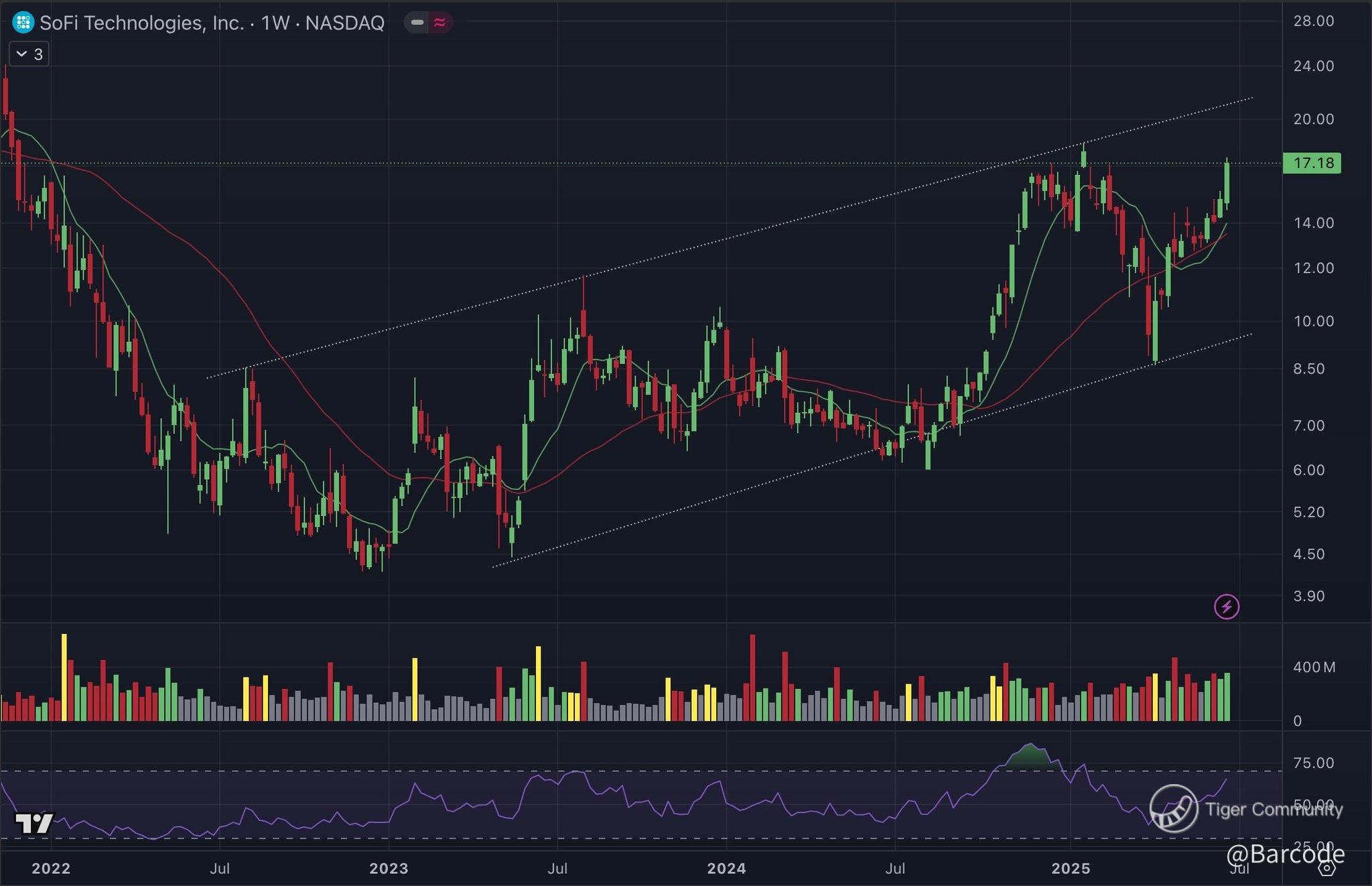Expand the collapsed 3 indicators legend
This screenshot has width=1372, height=886.
29,54
